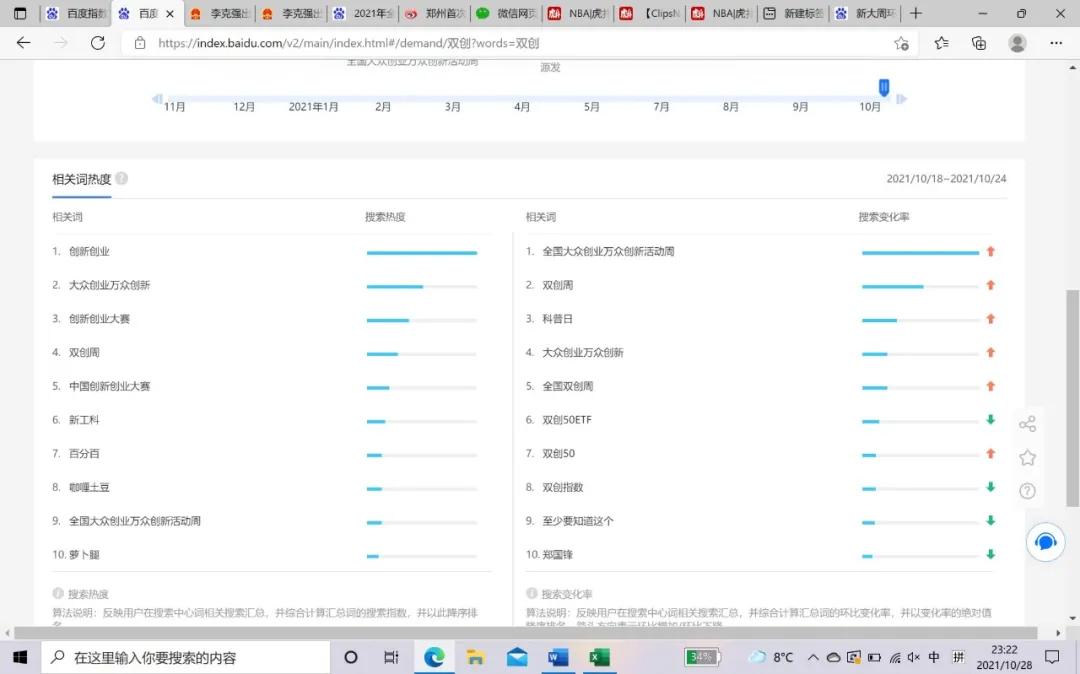Click help question icon on right sidebar
The height and width of the screenshot is (674, 1080).
coord(1027,491)
